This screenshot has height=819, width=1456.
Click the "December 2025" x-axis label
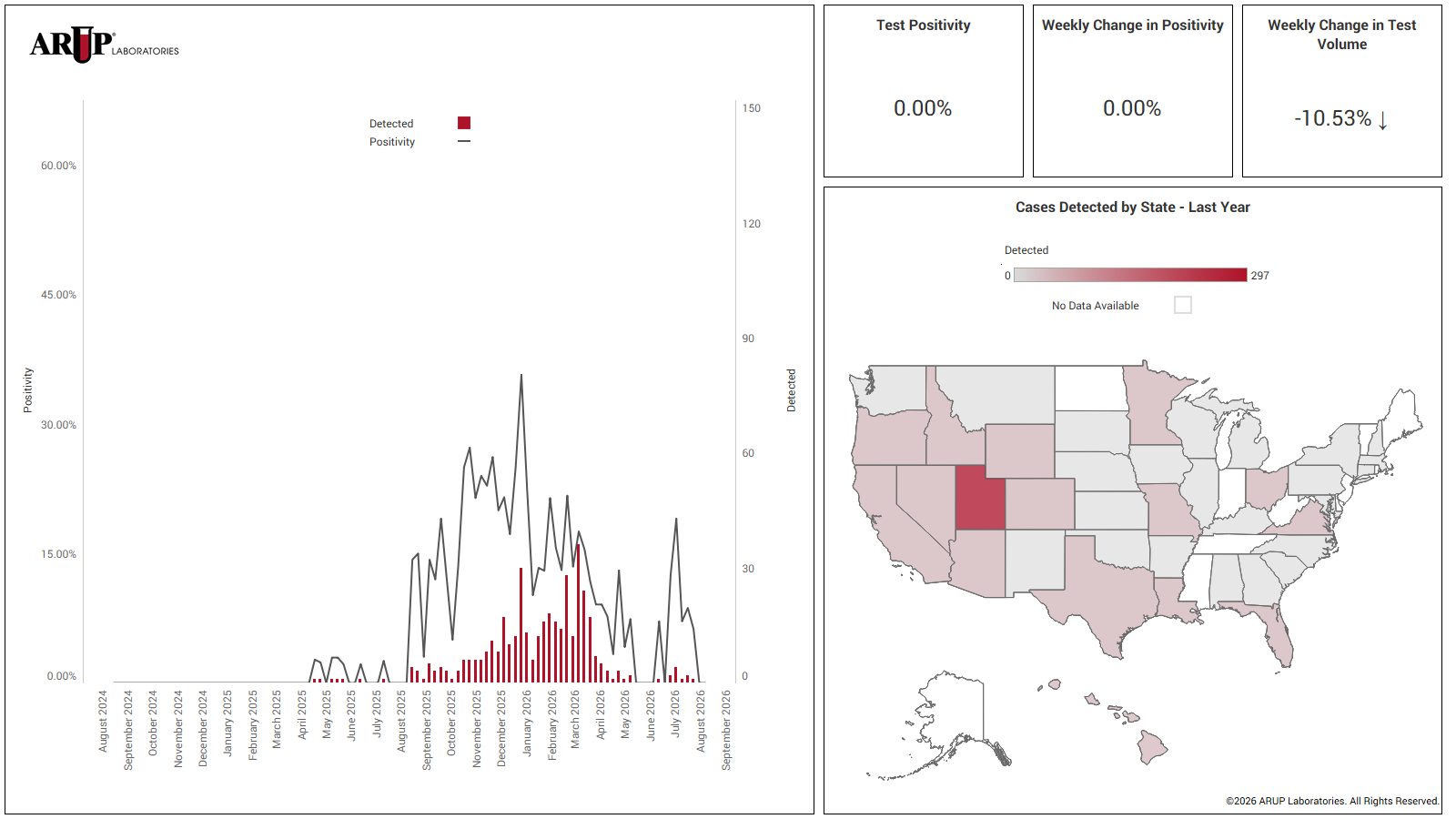[501, 729]
